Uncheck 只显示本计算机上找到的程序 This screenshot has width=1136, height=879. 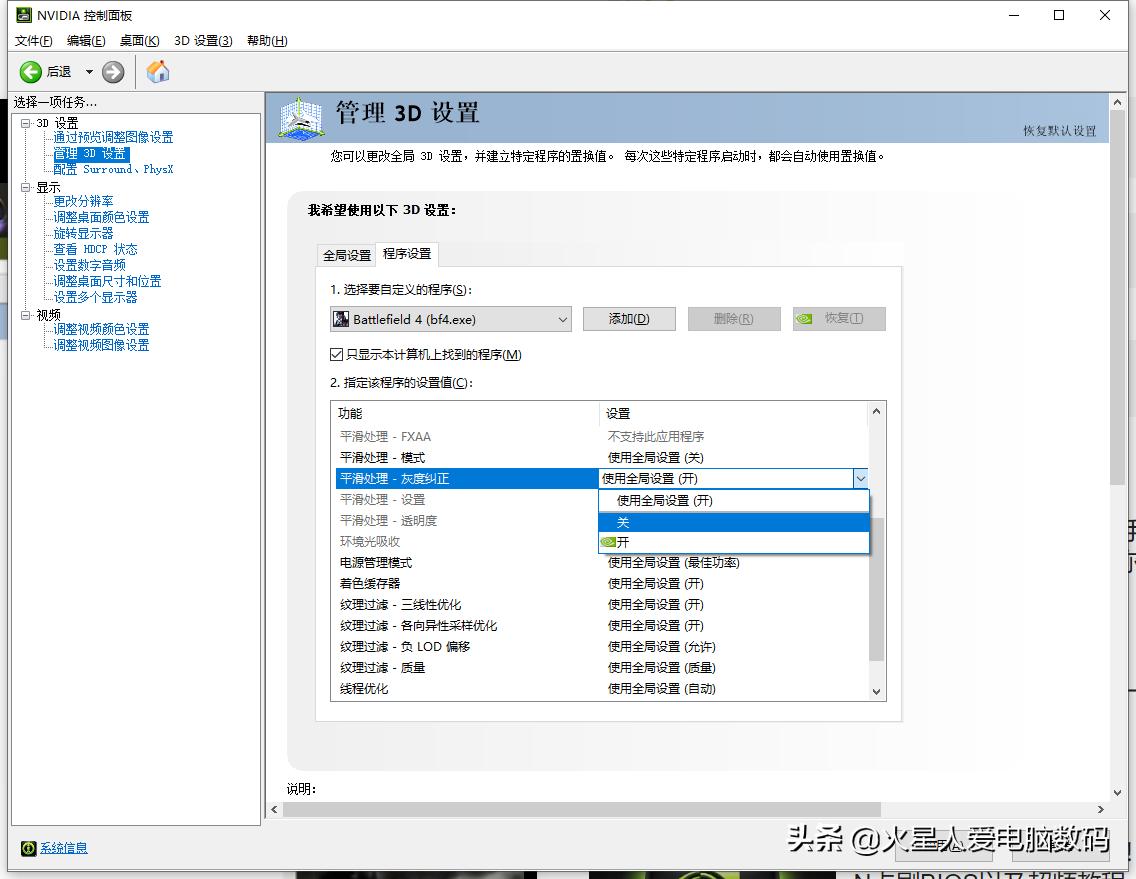pyautogui.click(x=335, y=354)
